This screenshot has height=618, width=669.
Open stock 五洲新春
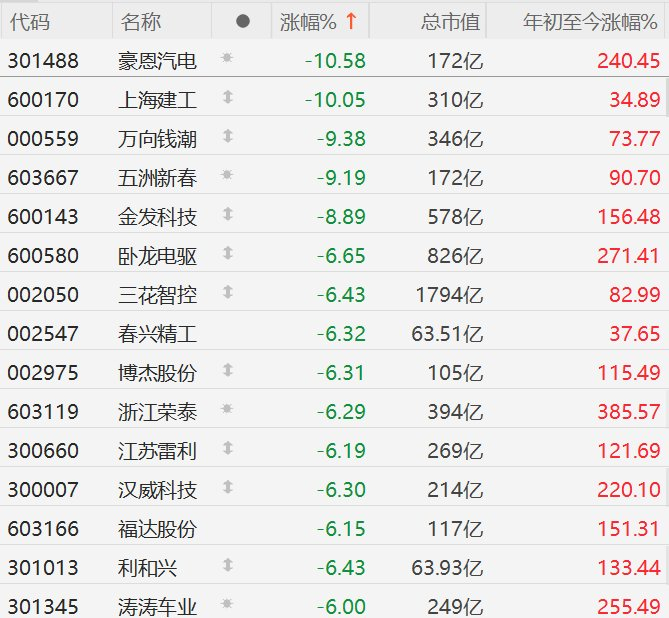[157, 178]
